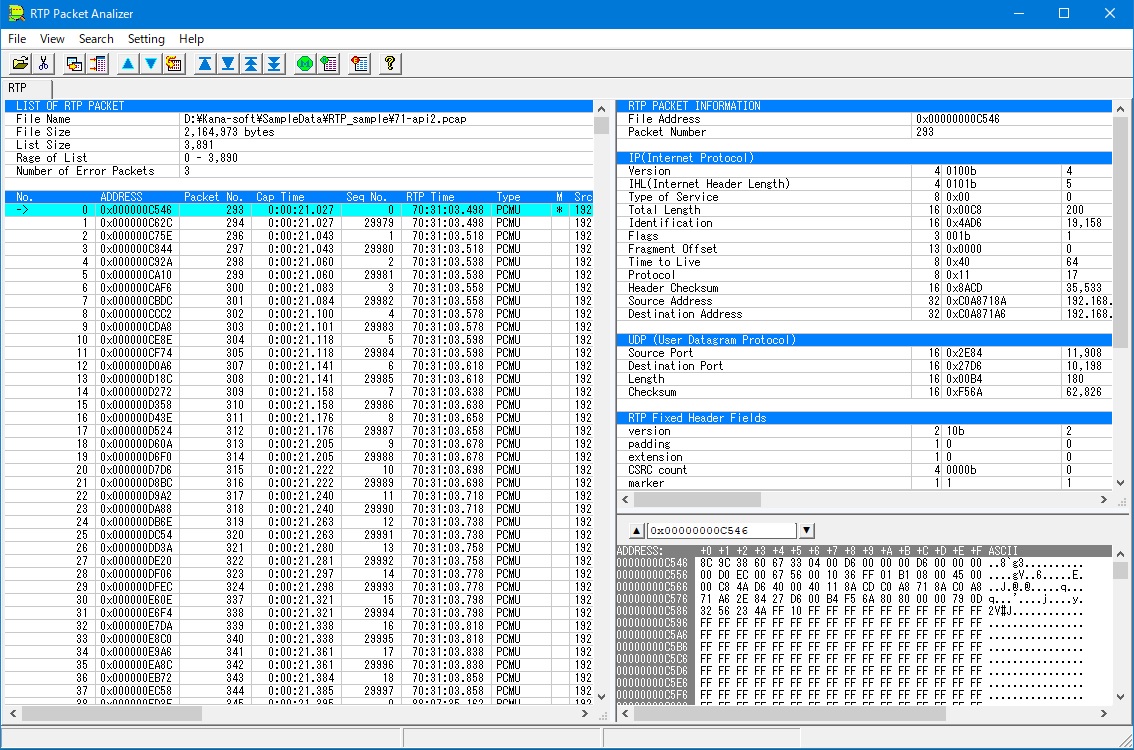The height and width of the screenshot is (750, 1134).
Task: Select packet row with address 0x000000DFEC
Action: [299, 587]
